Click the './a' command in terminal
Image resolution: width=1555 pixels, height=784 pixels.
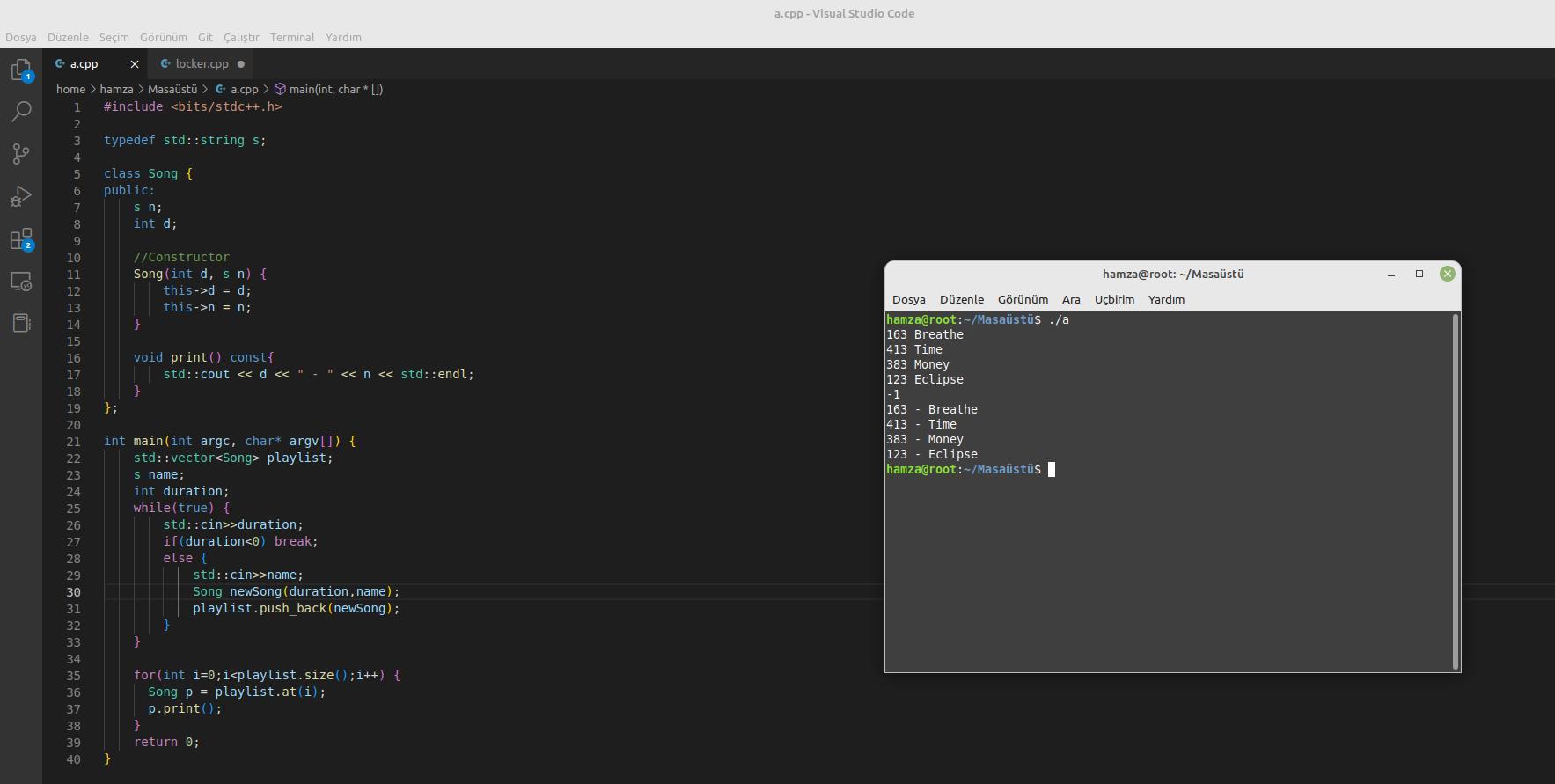1059,319
